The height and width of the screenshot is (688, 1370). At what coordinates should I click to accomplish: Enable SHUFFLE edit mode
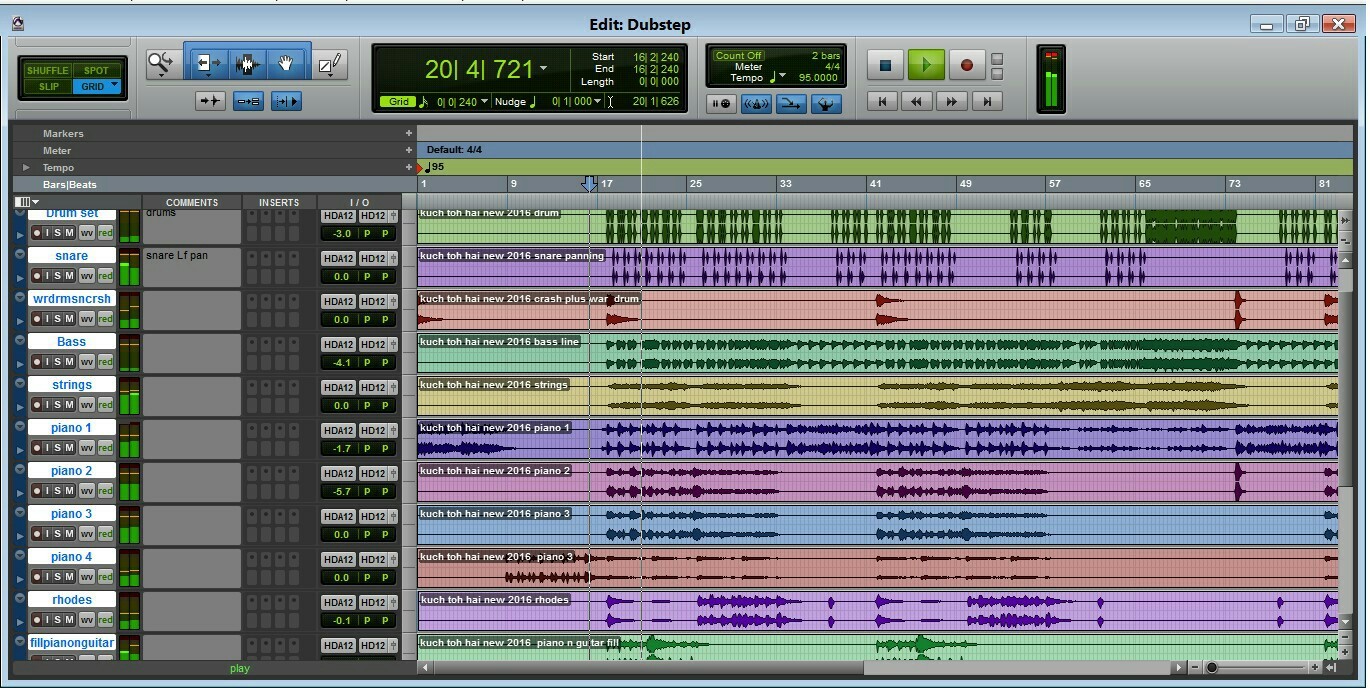[48, 70]
